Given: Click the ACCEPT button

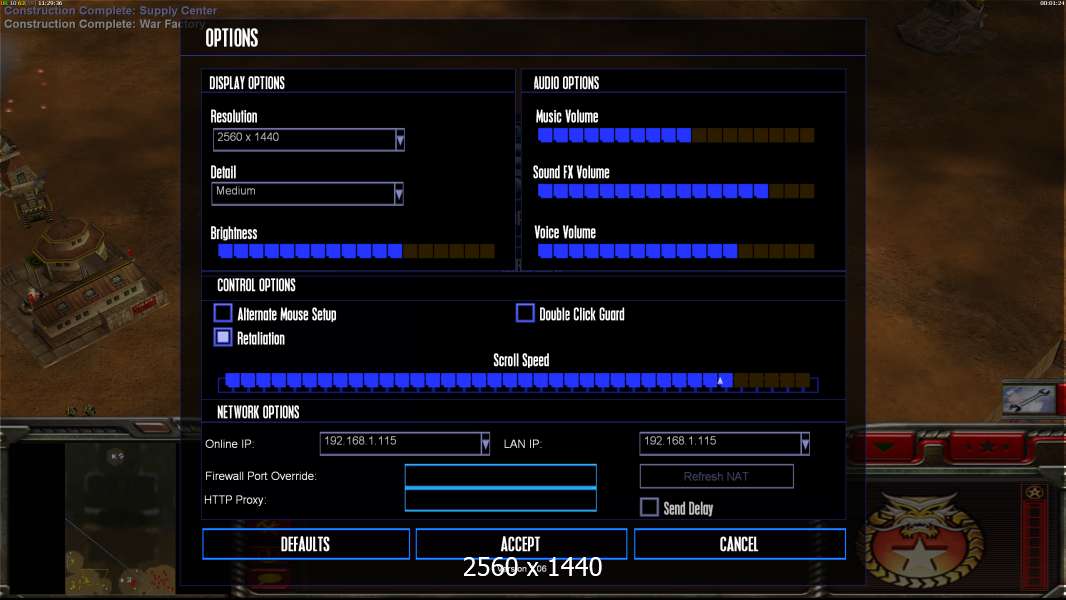Looking at the screenshot, I should pos(521,544).
